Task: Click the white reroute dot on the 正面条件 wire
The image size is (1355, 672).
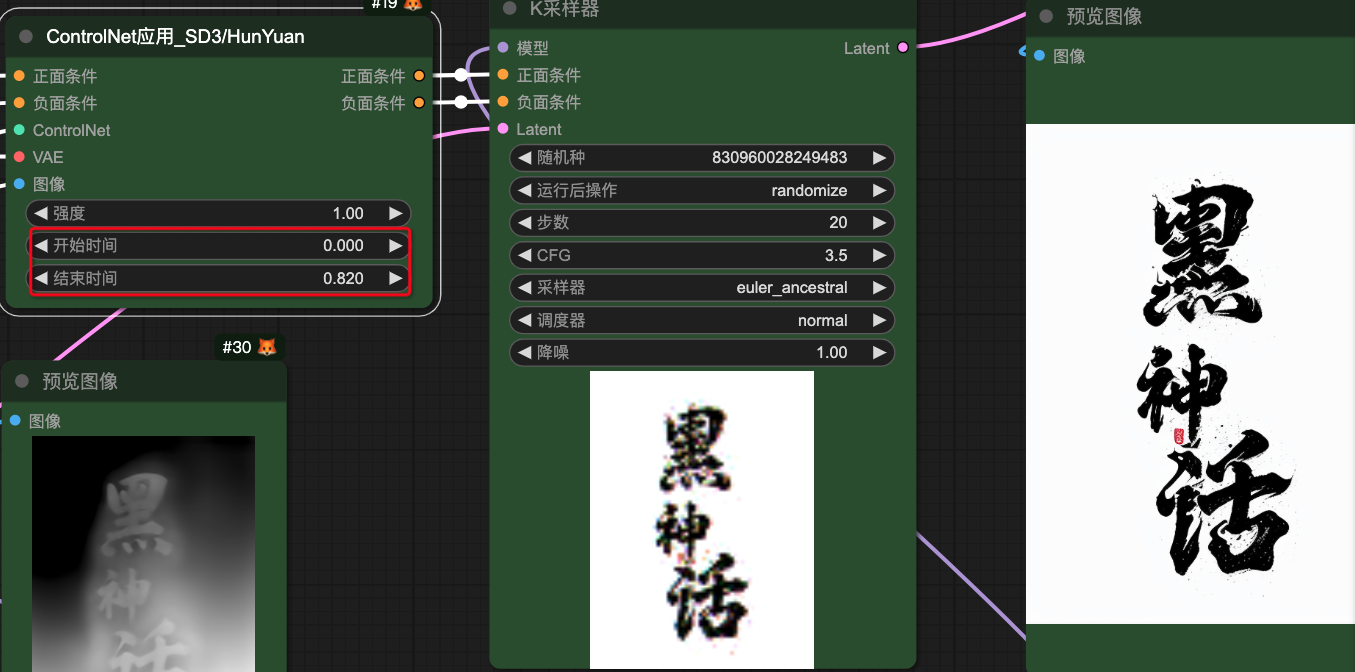Action: click(461, 75)
